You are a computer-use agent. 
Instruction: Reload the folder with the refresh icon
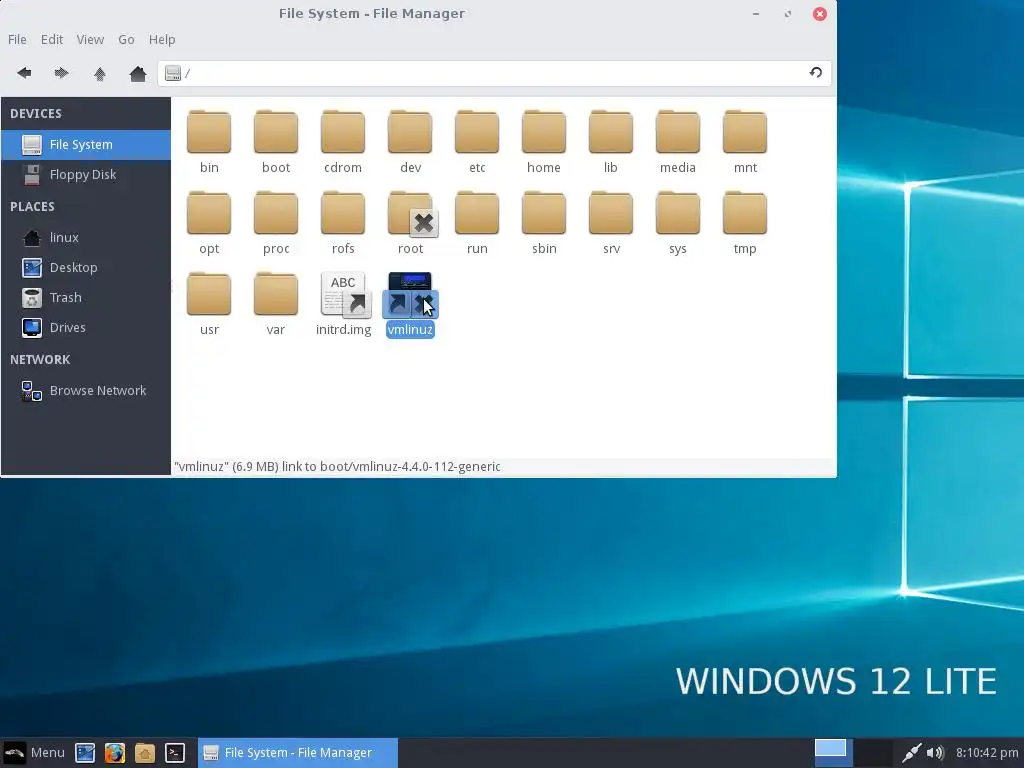click(x=816, y=72)
